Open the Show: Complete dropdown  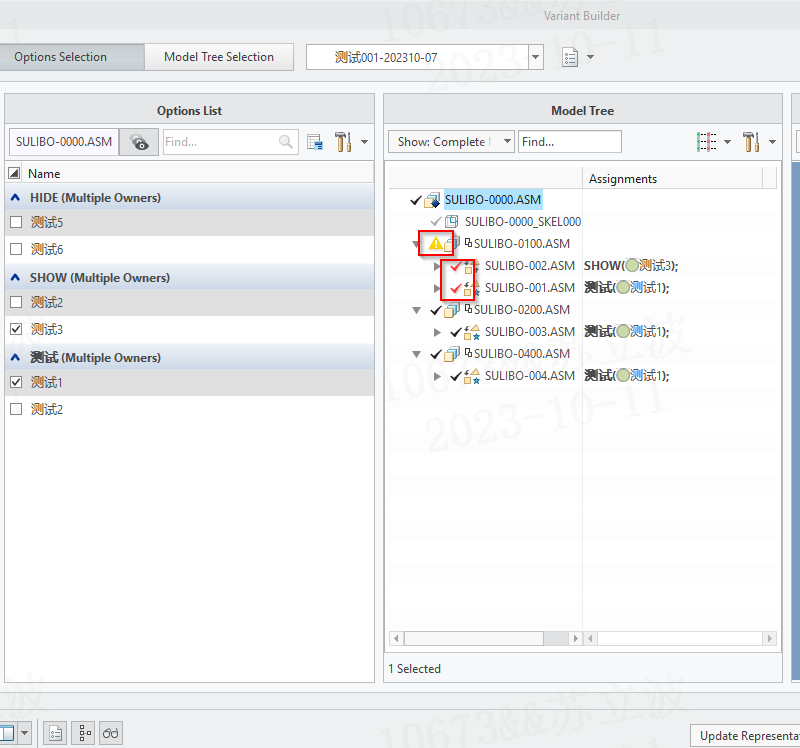(x=506, y=141)
